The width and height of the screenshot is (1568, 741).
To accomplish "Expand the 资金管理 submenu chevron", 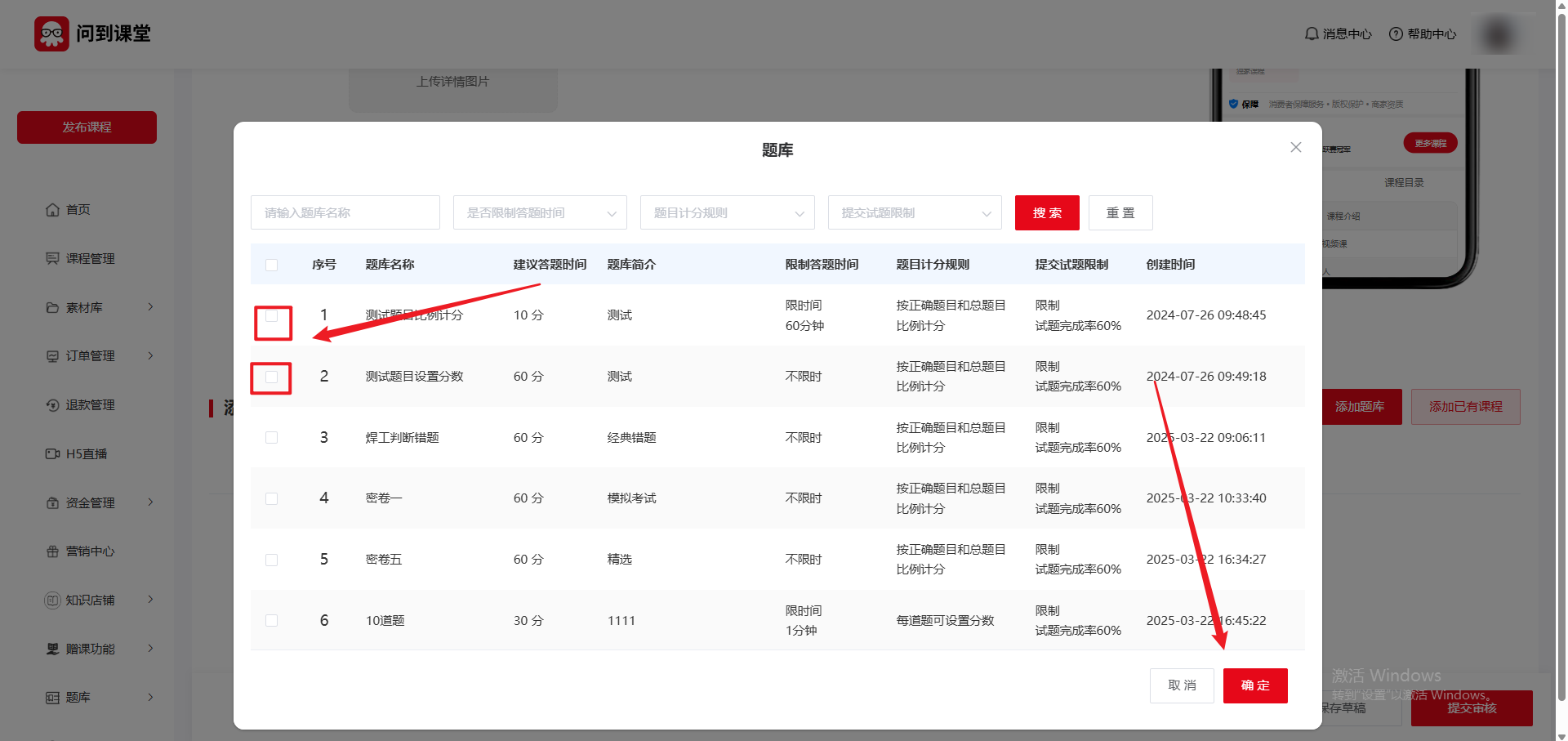I will 150,502.
